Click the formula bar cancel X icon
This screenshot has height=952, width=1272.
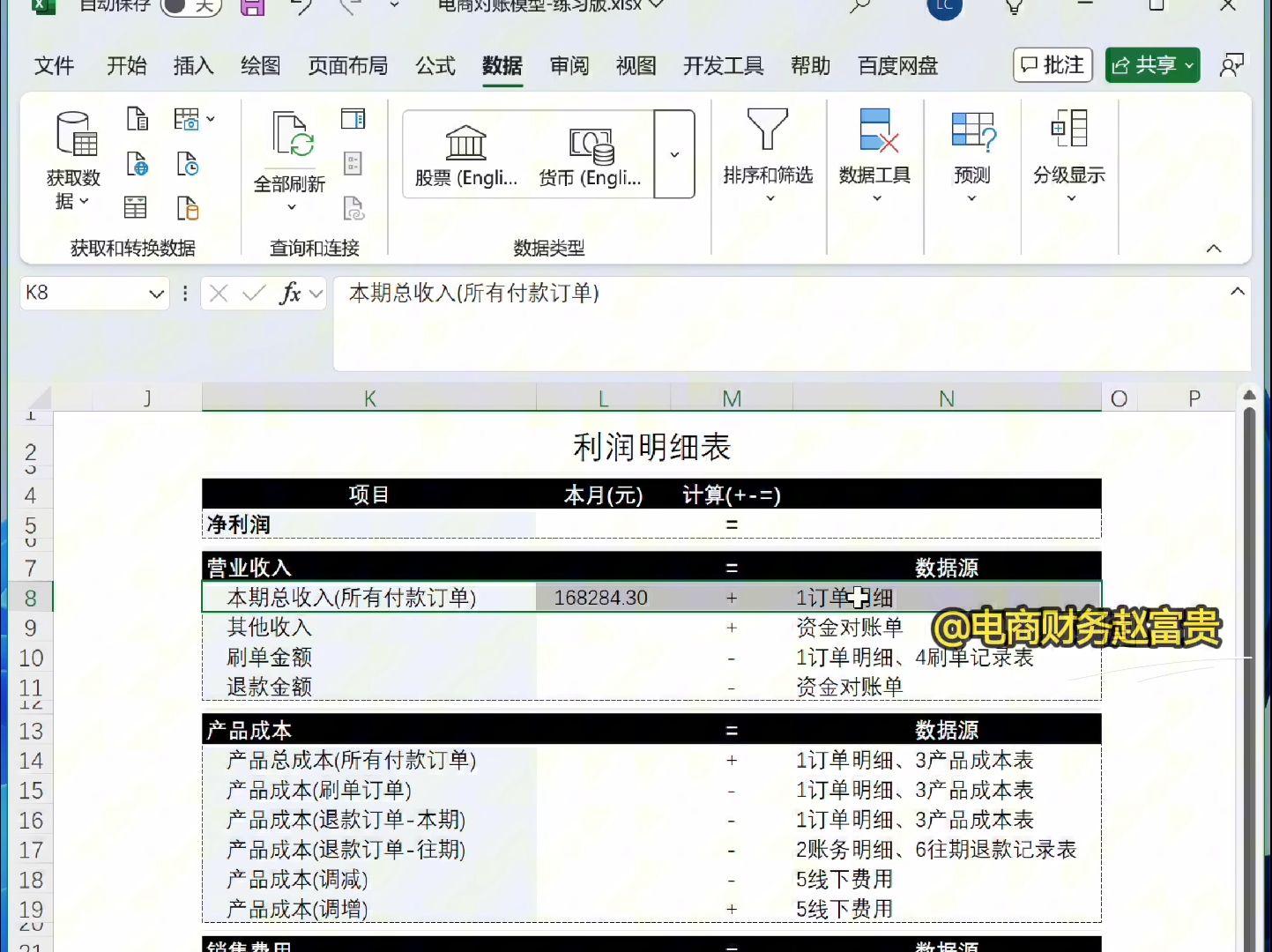tap(219, 294)
